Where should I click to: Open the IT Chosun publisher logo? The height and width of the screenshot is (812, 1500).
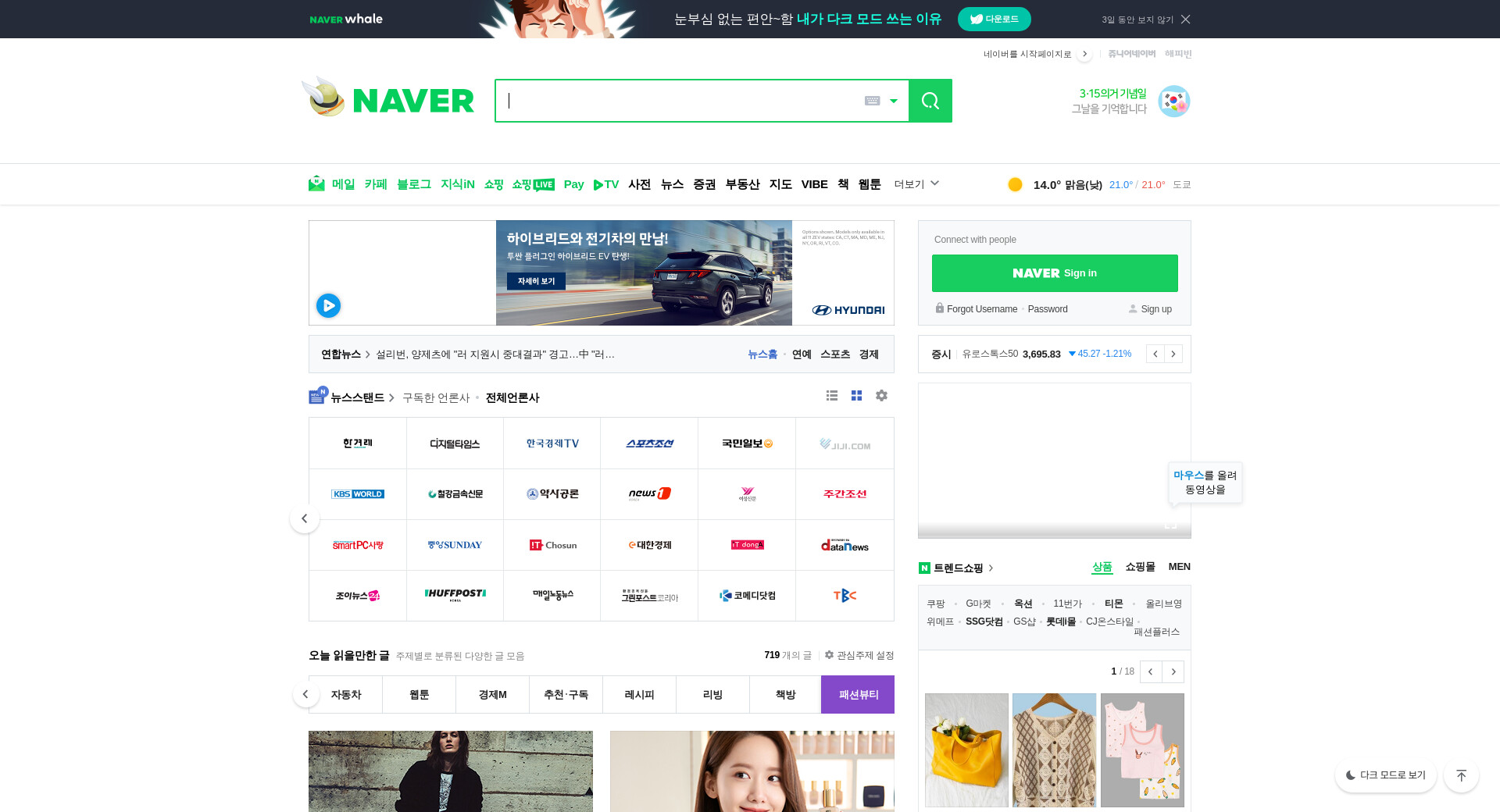click(x=552, y=545)
